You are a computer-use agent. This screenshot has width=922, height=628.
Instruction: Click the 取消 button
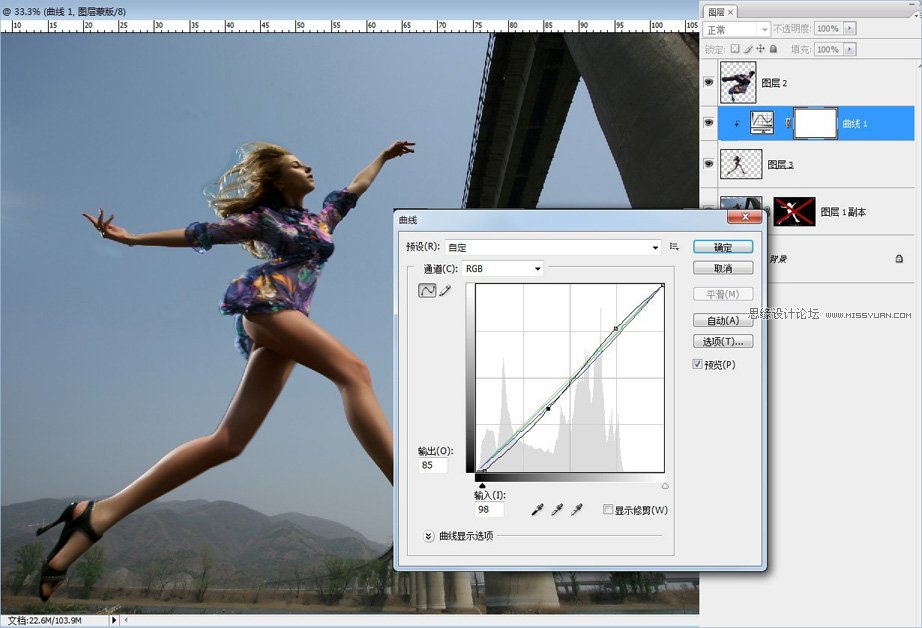click(x=723, y=268)
